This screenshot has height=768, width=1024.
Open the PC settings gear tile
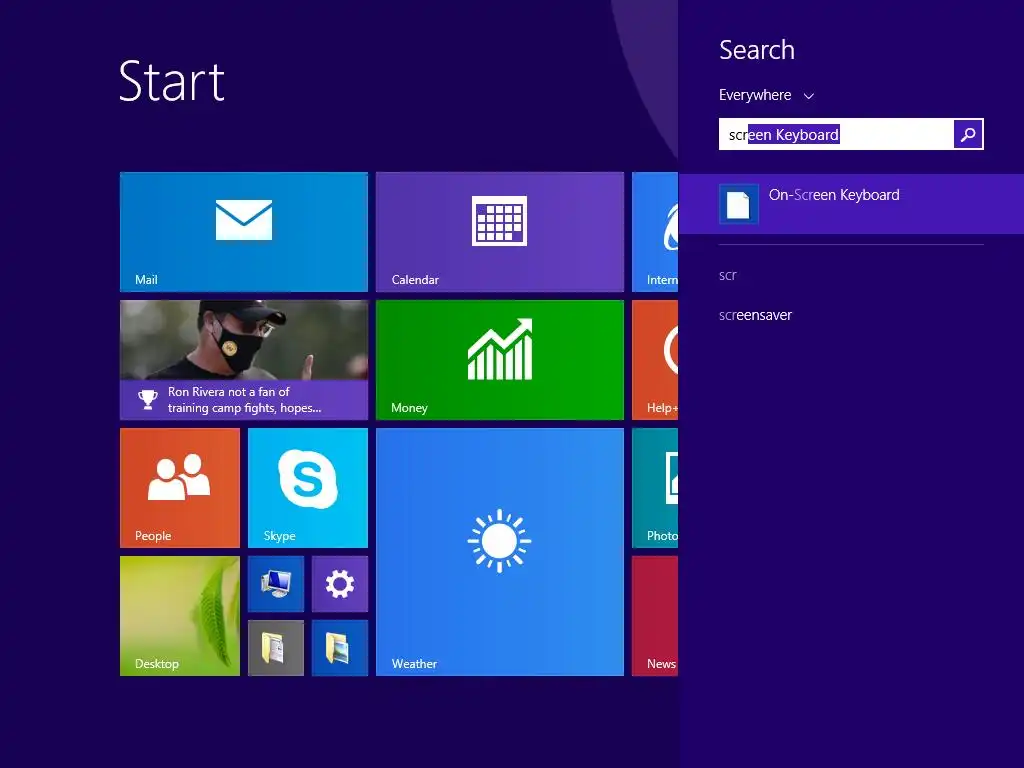tap(340, 584)
